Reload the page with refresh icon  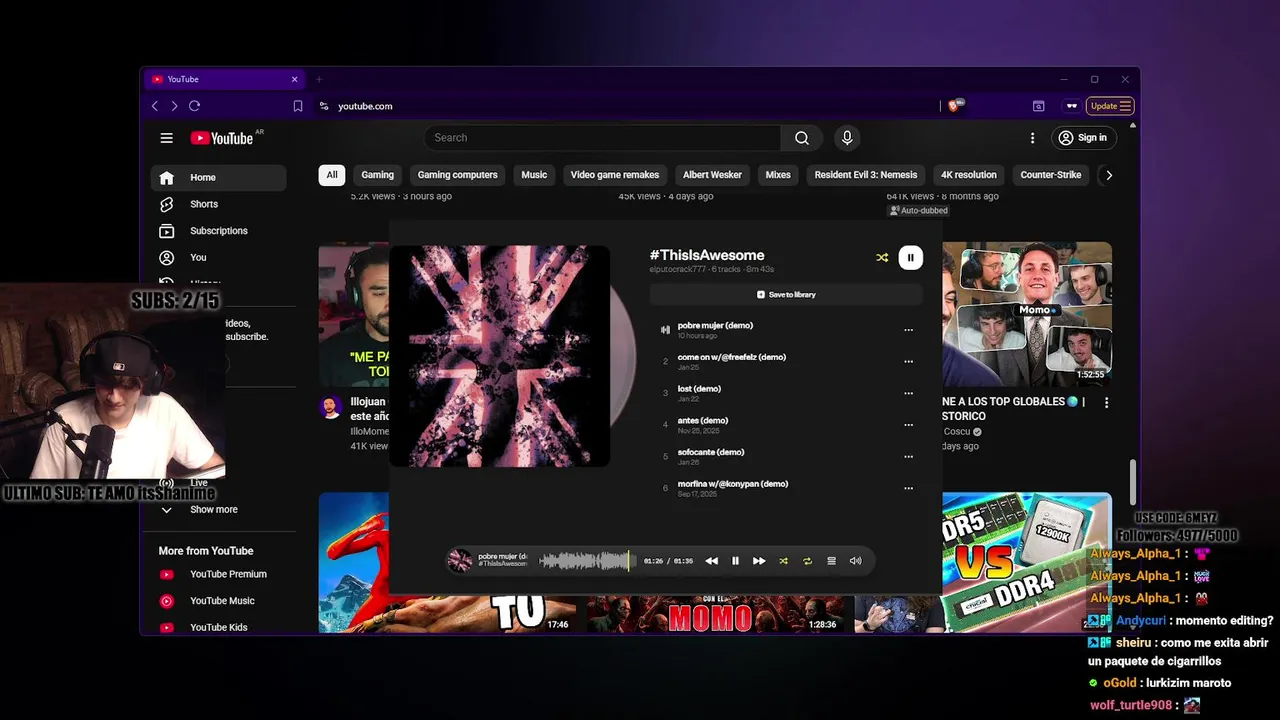pyautogui.click(x=194, y=106)
